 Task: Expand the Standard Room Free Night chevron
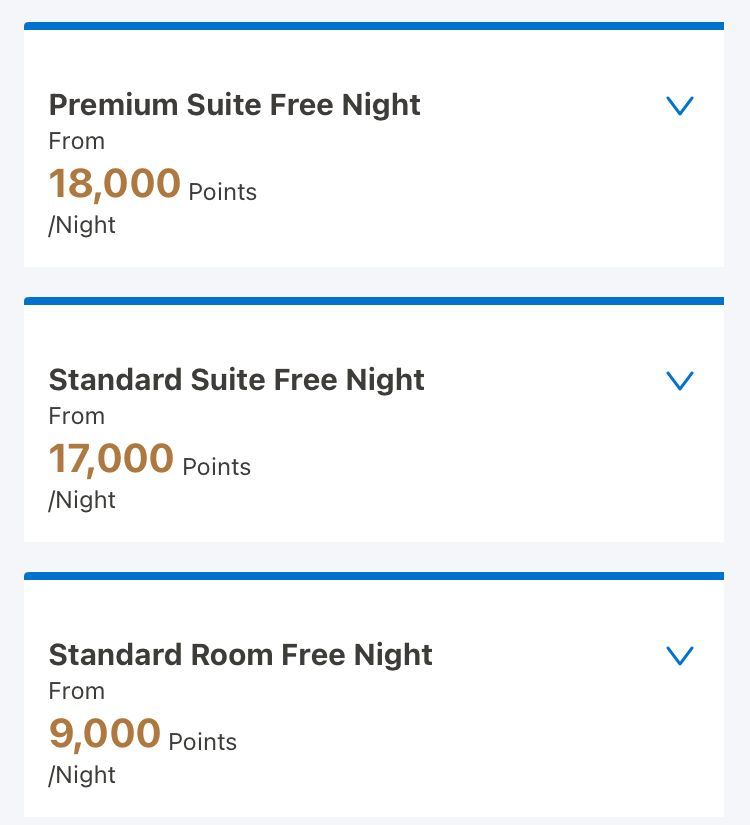coord(679,656)
